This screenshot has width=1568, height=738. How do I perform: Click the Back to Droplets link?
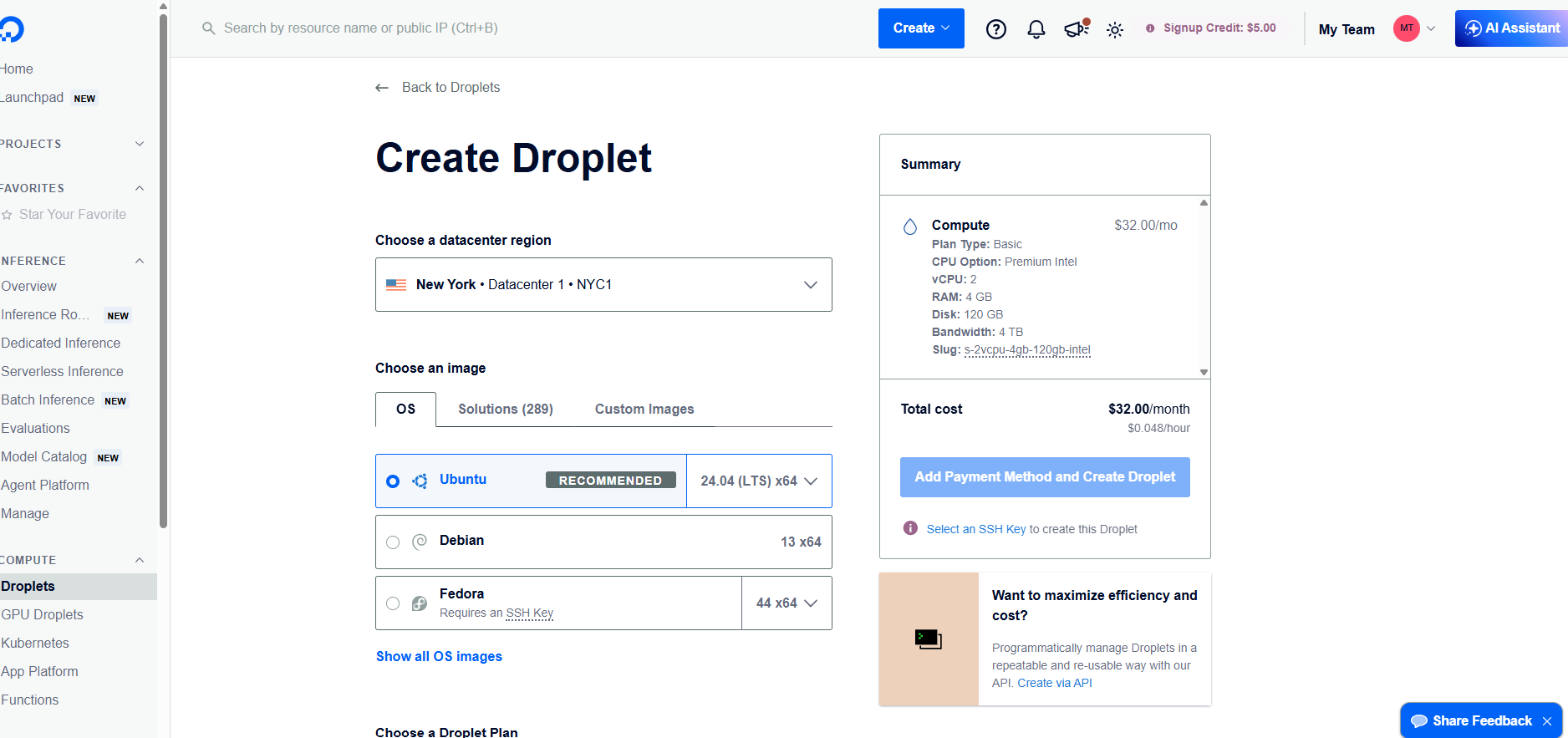451,88
